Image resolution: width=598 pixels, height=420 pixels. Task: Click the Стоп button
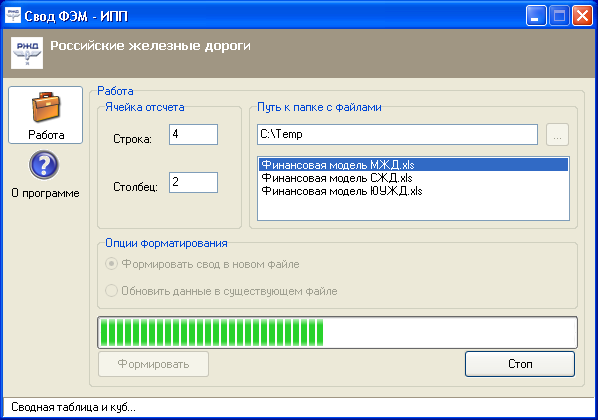click(520, 364)
